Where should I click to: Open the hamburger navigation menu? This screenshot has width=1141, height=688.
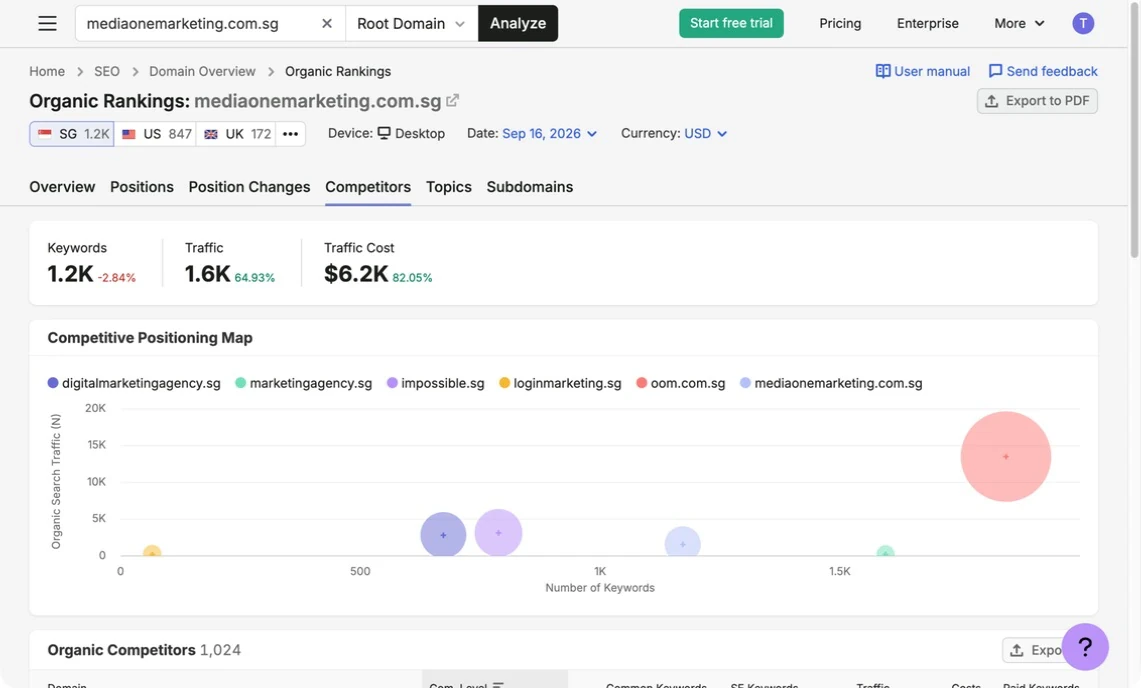pyautogui.click(x=47, y=23)
